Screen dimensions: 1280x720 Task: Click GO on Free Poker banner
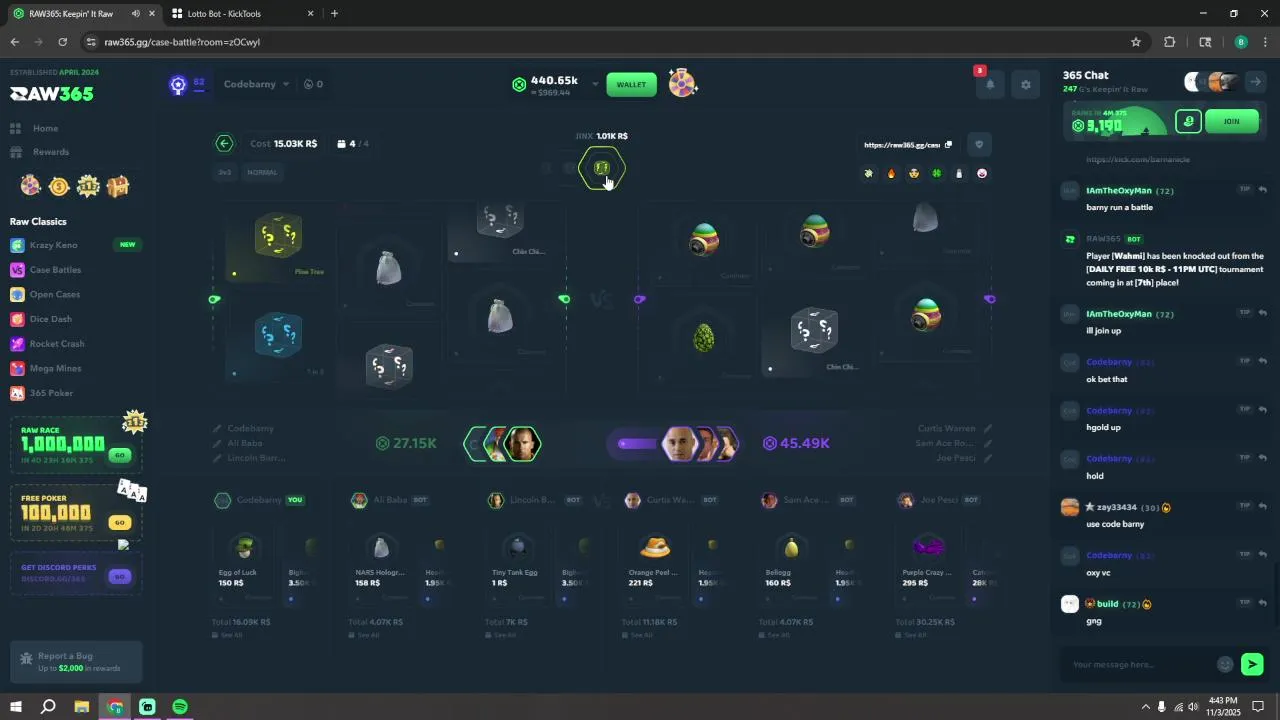click(120, 523)
